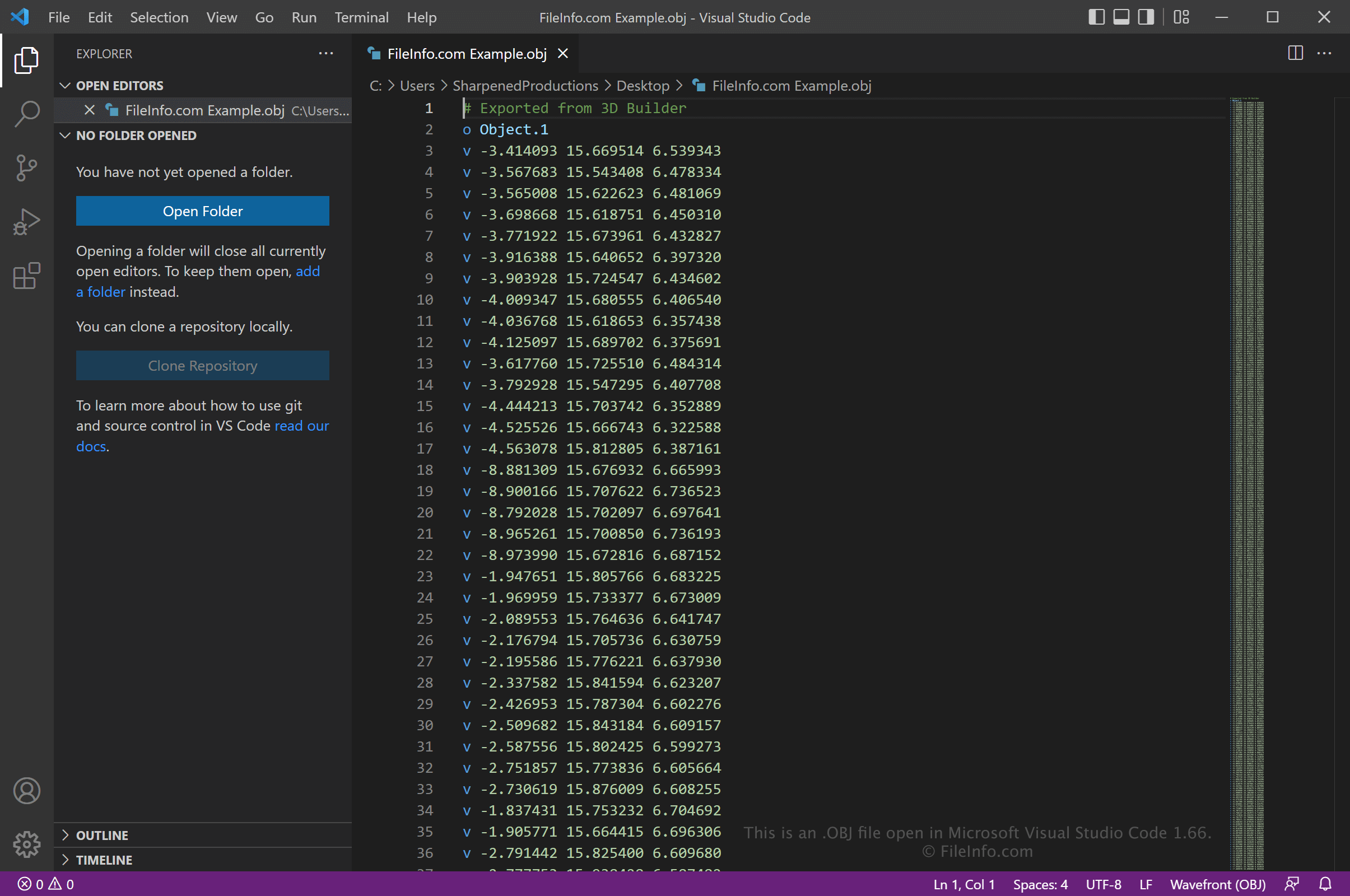The image size is (1350, 896).
Task: Follow the 'add a folder' link
Action: pyautogui.click(x=308, y=272)
